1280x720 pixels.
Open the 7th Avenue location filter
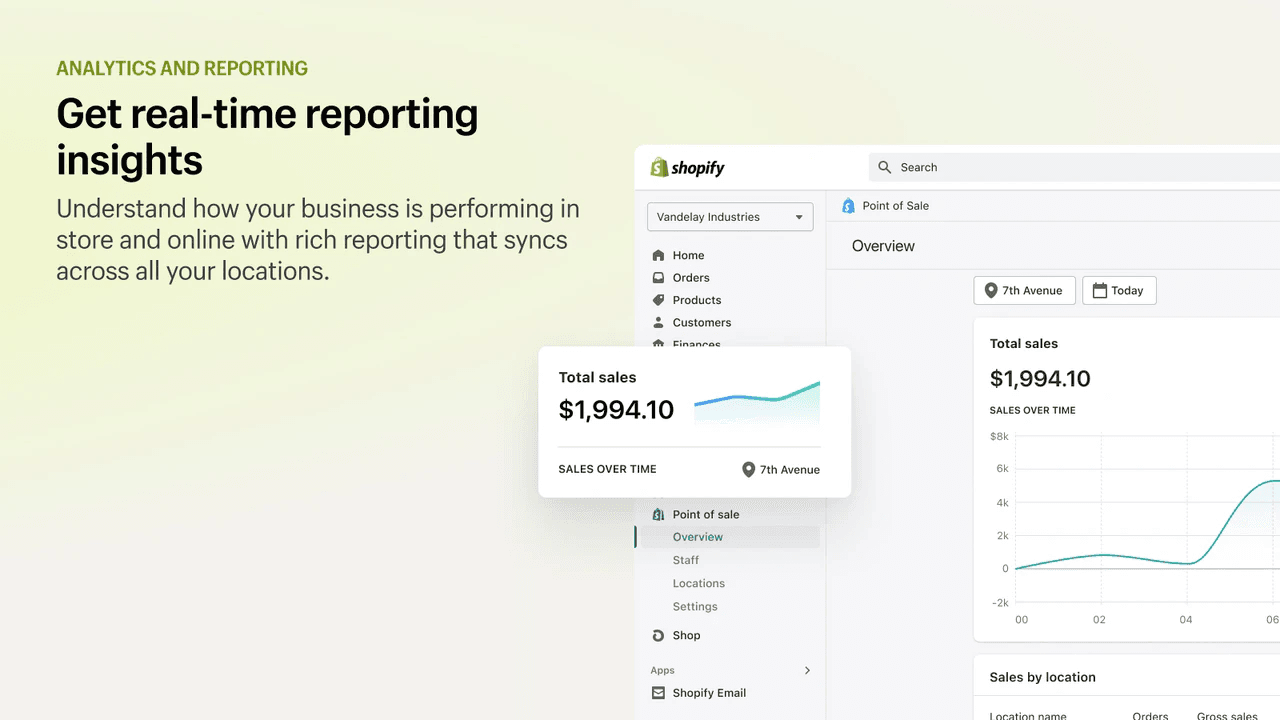[x=1024, y=291]
